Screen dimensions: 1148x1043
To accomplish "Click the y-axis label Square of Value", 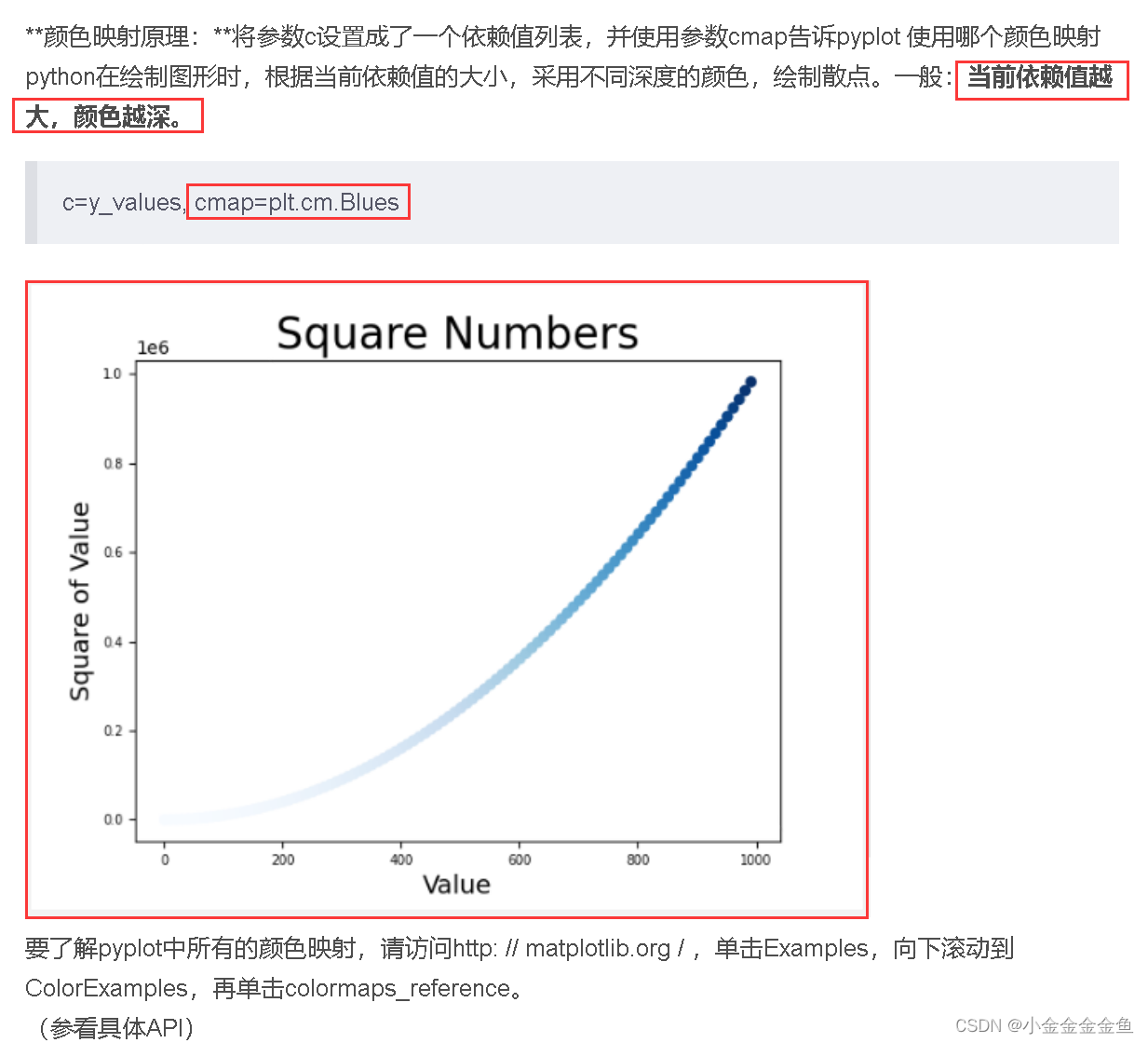I will click(x=81, y=602).
